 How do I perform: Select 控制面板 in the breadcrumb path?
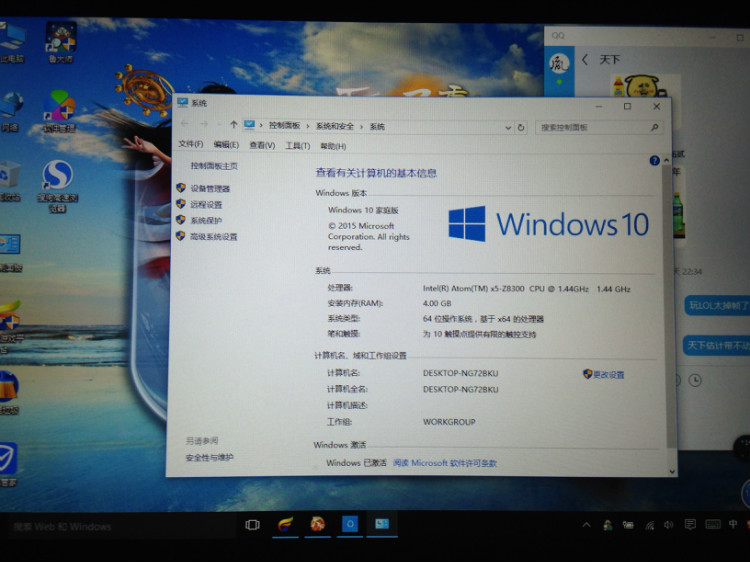[x=284, y=125]
